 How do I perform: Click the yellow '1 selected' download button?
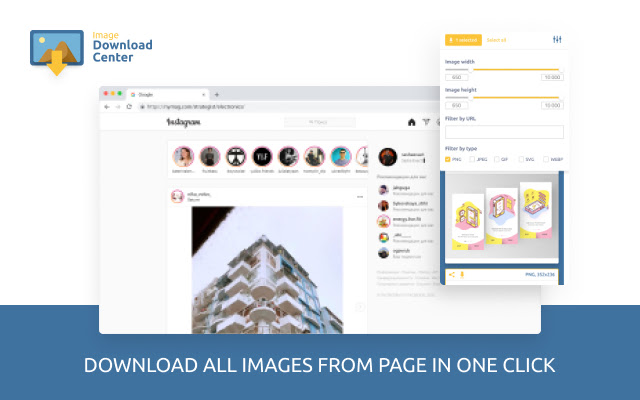point(463,40)
